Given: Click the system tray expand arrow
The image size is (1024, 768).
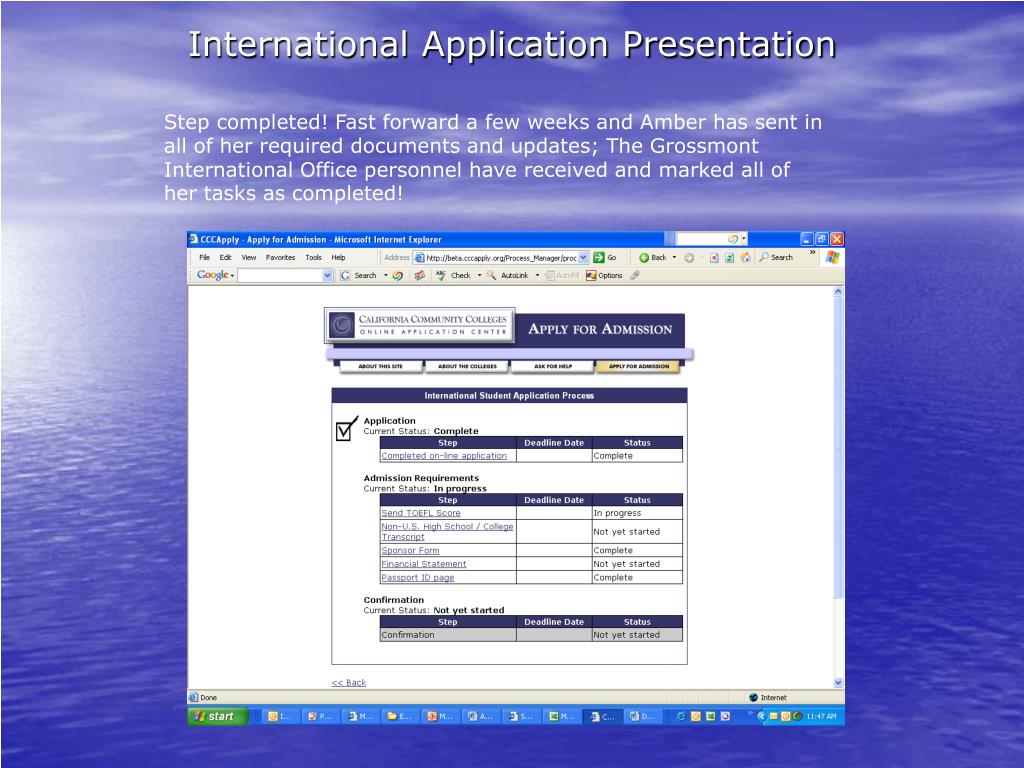Looking at the screenshot, I should 761,716.
